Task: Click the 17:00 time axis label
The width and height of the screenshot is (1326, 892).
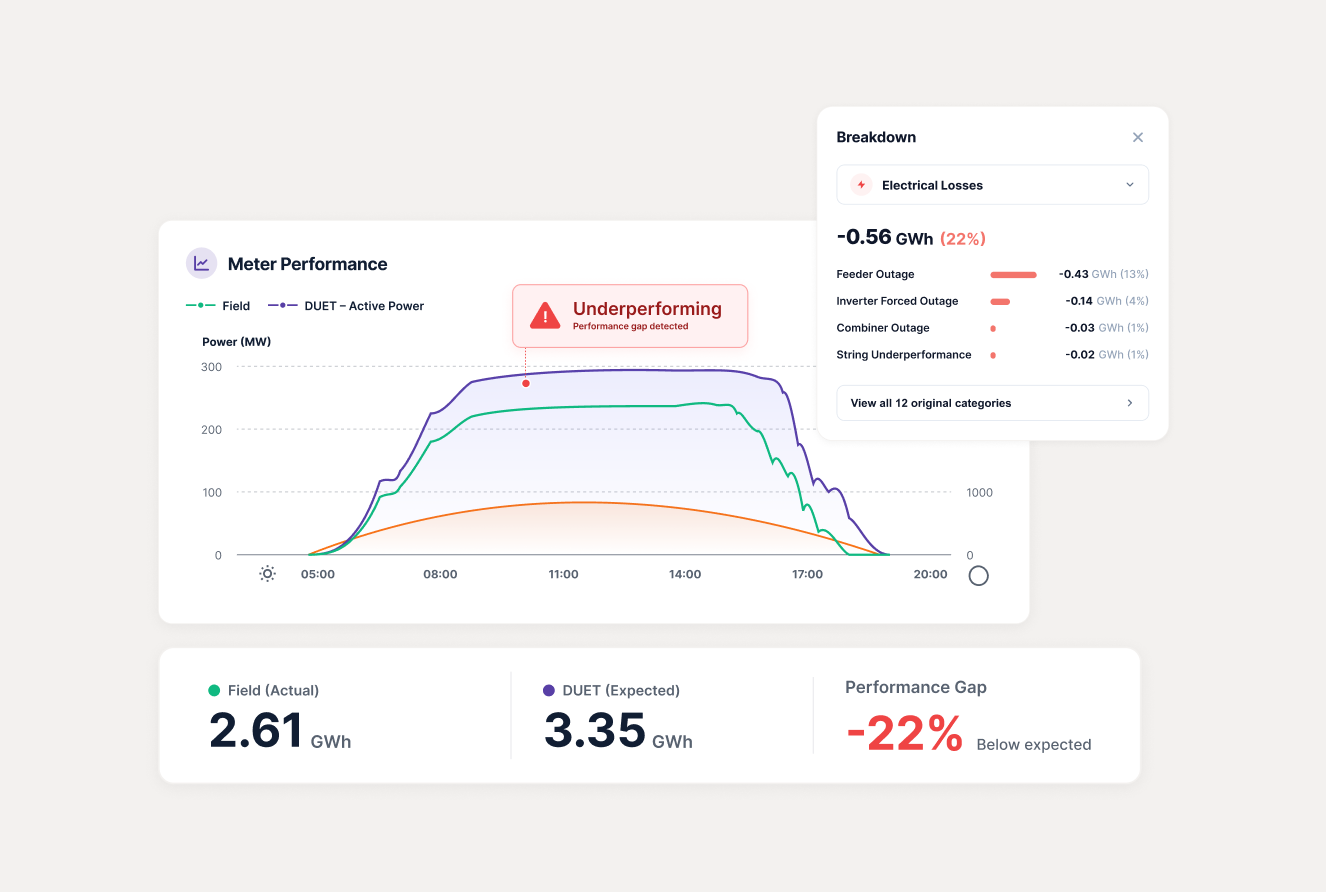Action: (807, 574)
